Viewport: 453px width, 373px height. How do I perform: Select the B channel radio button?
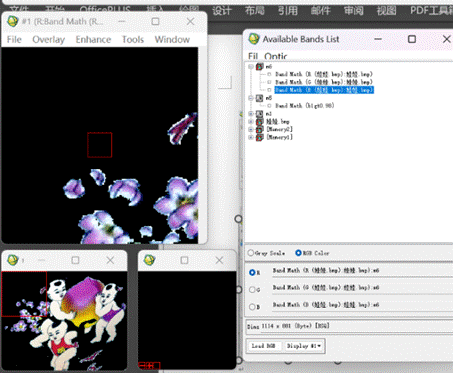point(252,307)
